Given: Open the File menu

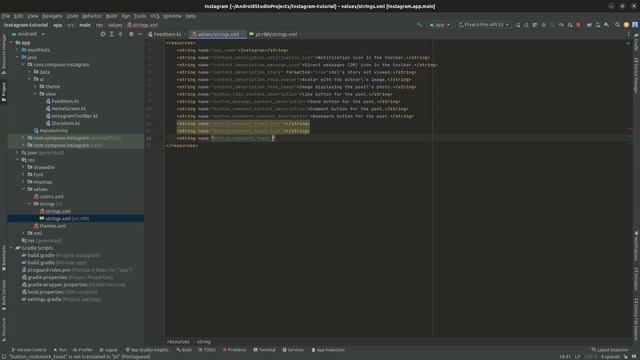Looking at the screenshot, I should (x=6, y=16).
